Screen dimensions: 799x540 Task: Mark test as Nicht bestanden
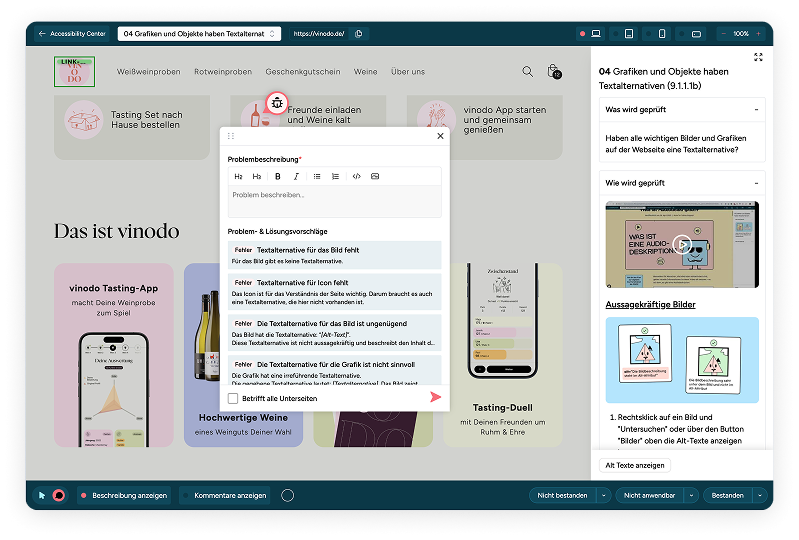[562, 495]
